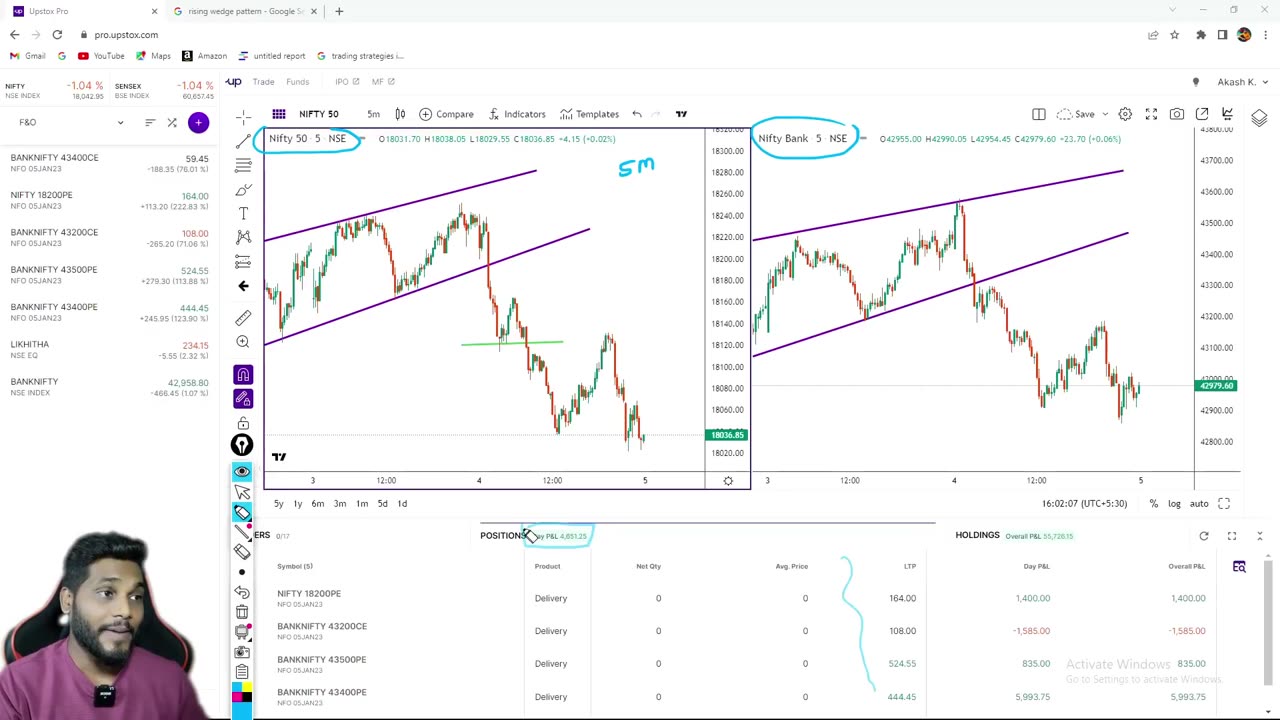Toggle the annotation overlay eye icon
The height and width of the screenshot is (720, 1280).
pos(242,471)
